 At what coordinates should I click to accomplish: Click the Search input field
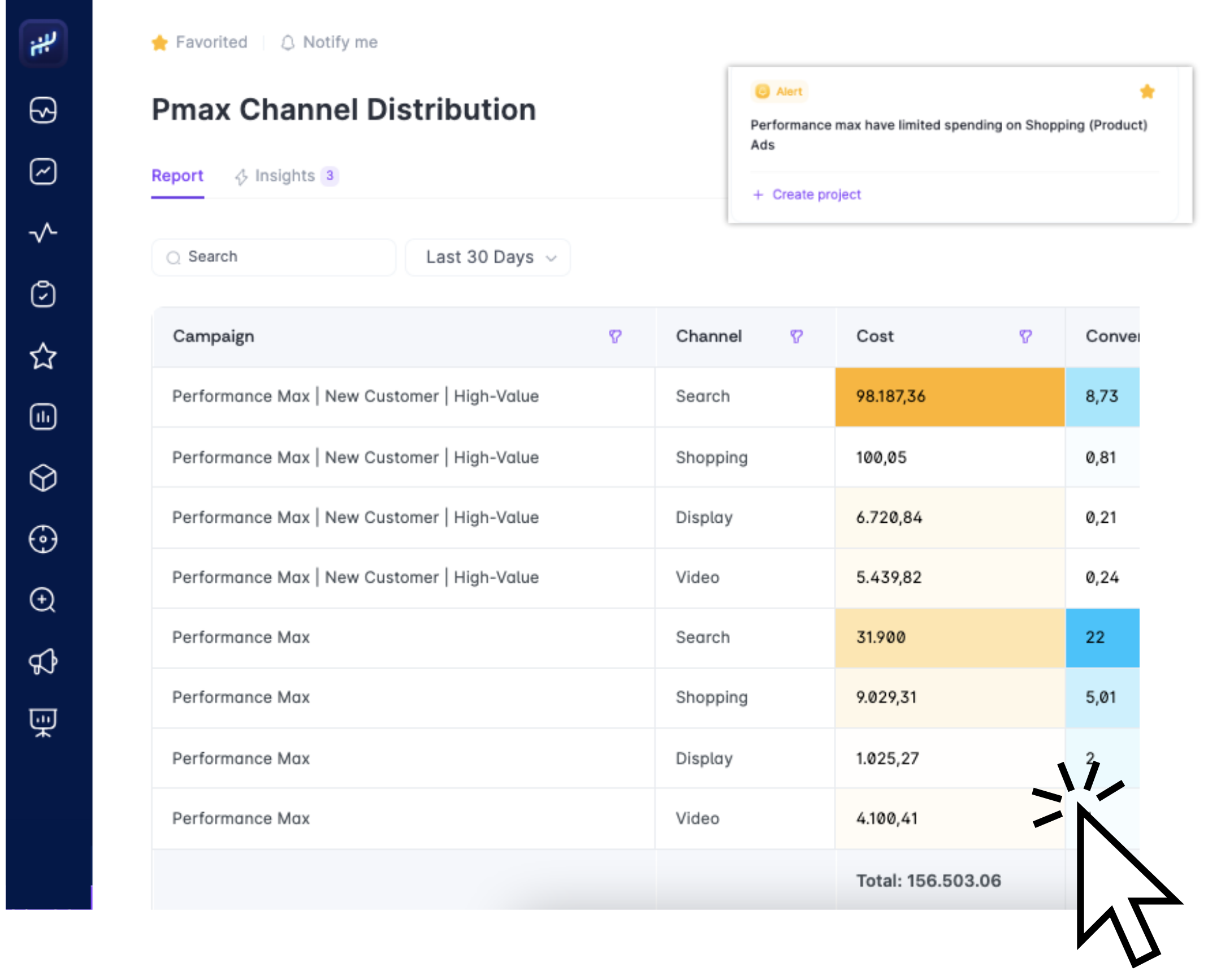(274, 258)
